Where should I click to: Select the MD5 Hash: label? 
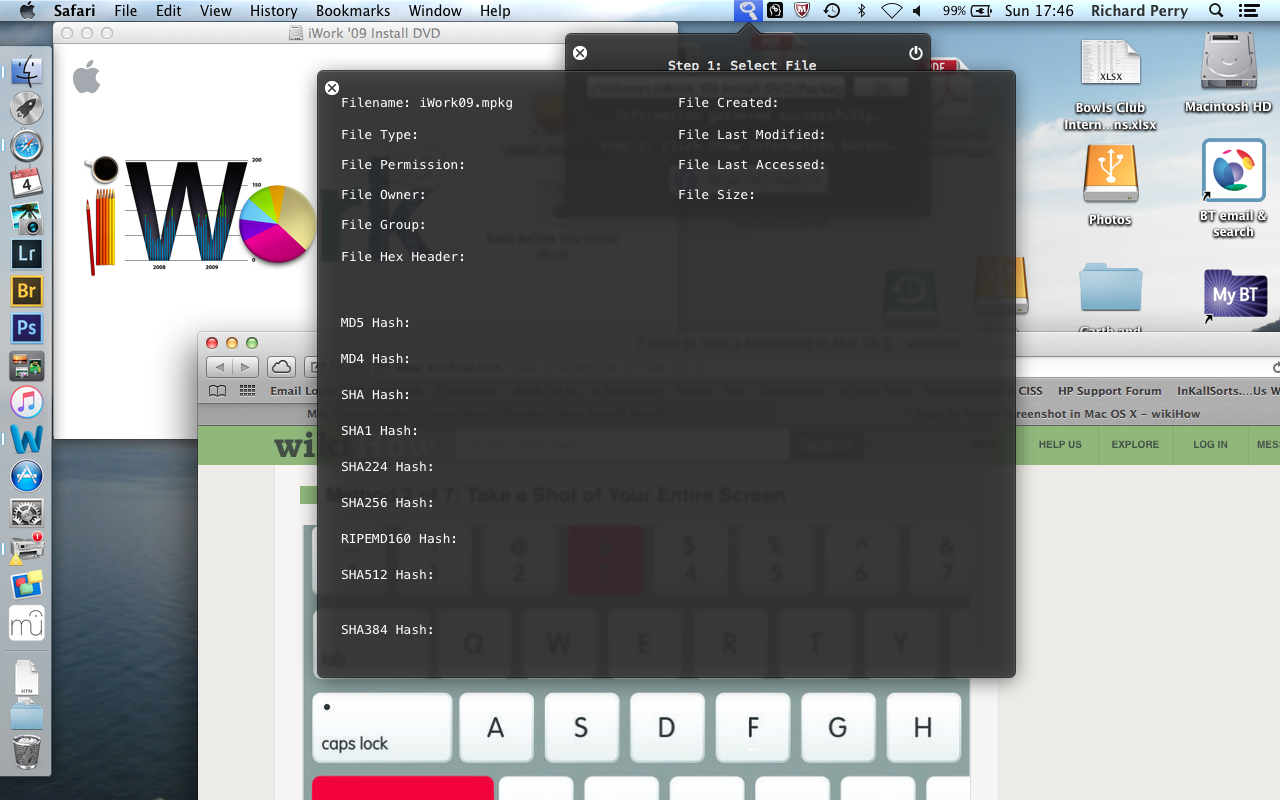point(376,323)
